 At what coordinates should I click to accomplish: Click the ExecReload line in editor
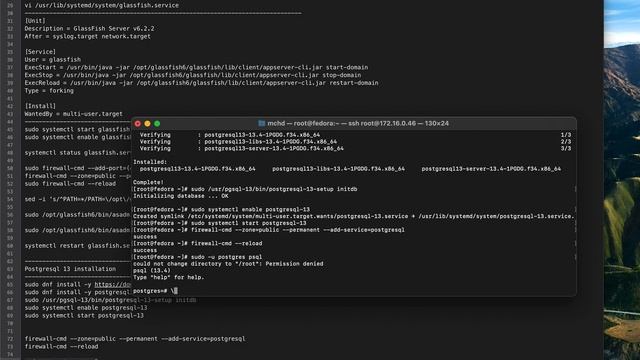click(x=201, y=83)
